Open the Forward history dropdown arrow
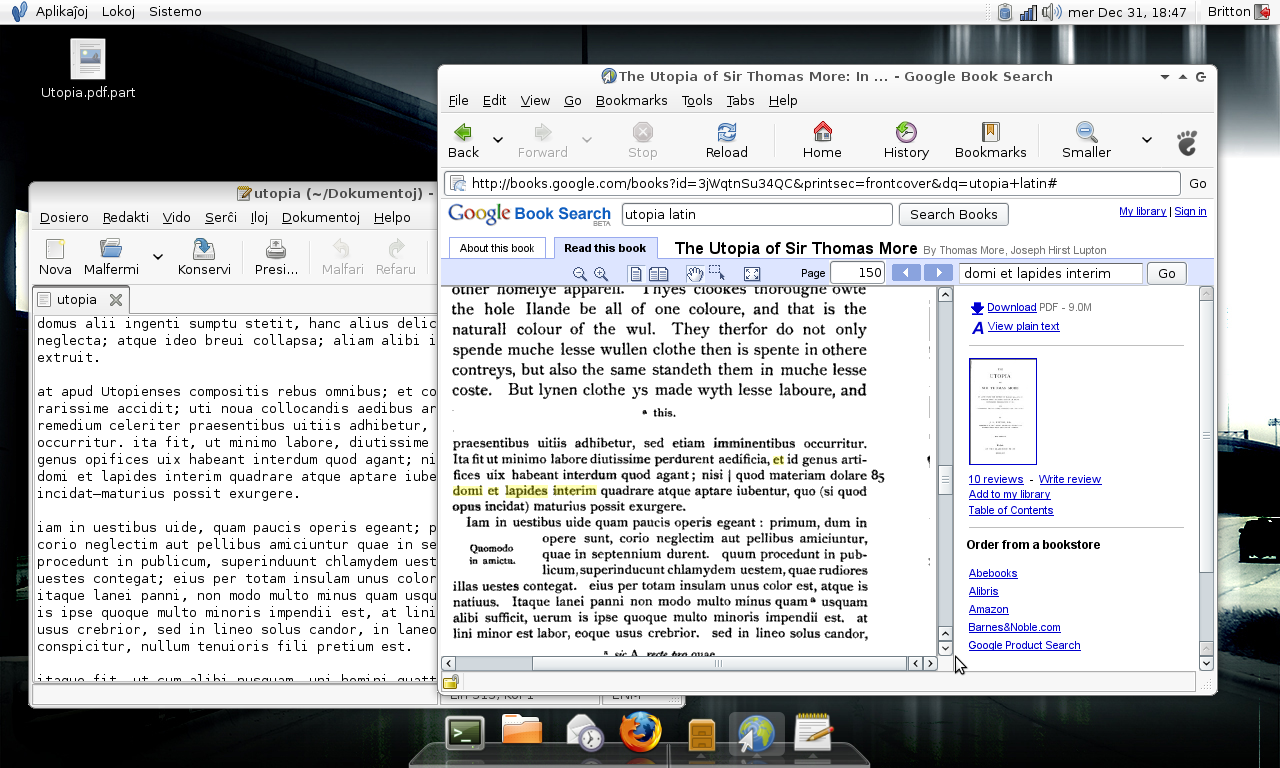The height and width of the screenshot is (768, 1280). pos(587,140)
